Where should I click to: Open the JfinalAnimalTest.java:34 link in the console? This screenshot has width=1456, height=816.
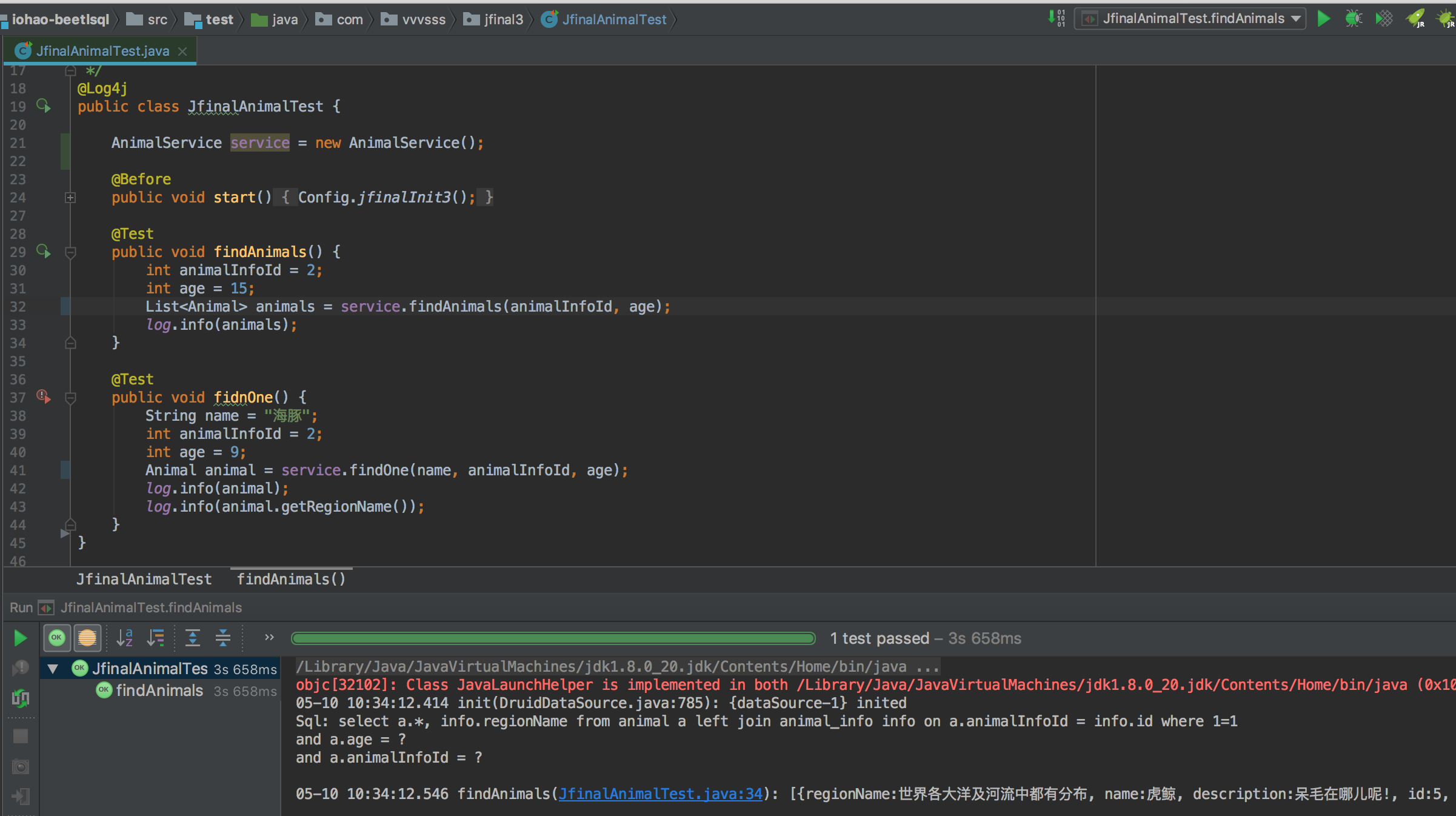660,794
